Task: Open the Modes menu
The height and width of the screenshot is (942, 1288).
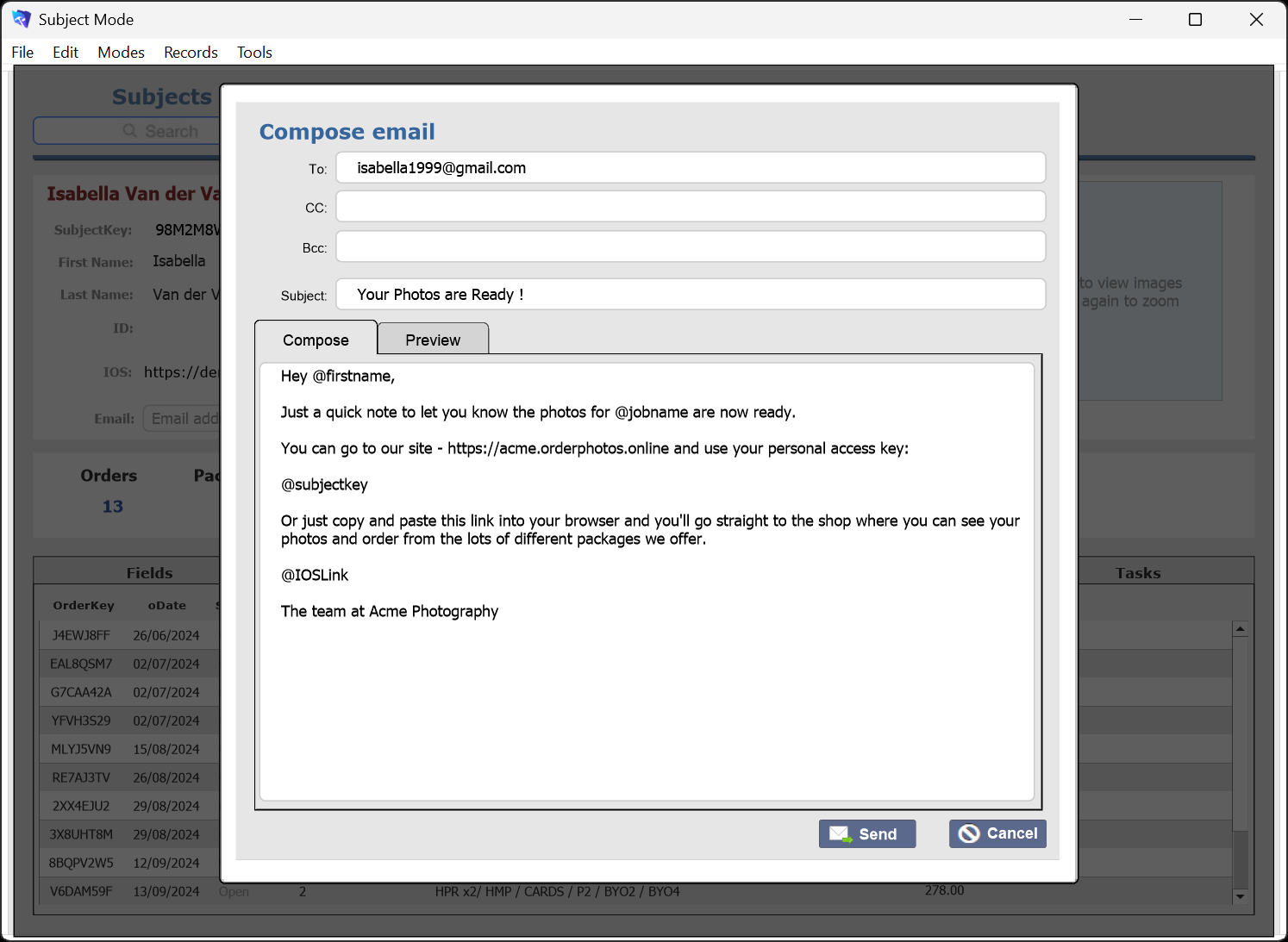Action: (x=121, y=52)
